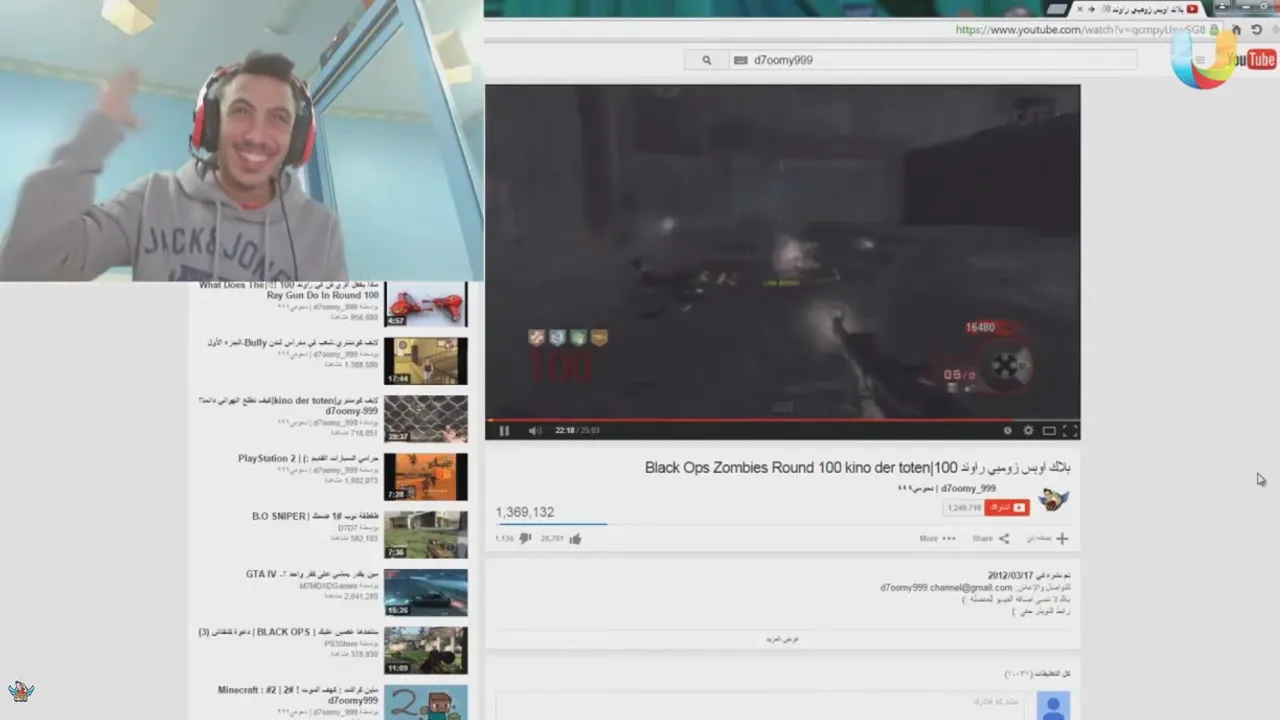
Task: Open the kino der toten livestream thumbnail
Action: click(426, 419)
